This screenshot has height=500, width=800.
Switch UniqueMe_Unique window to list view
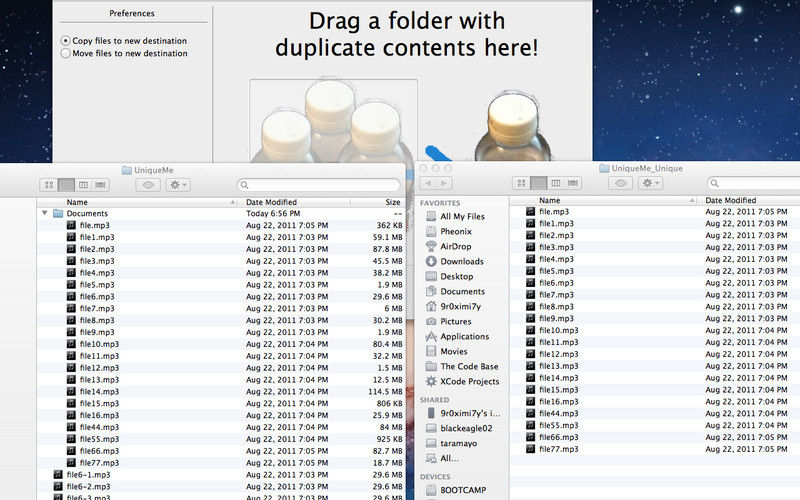point(539,183)
